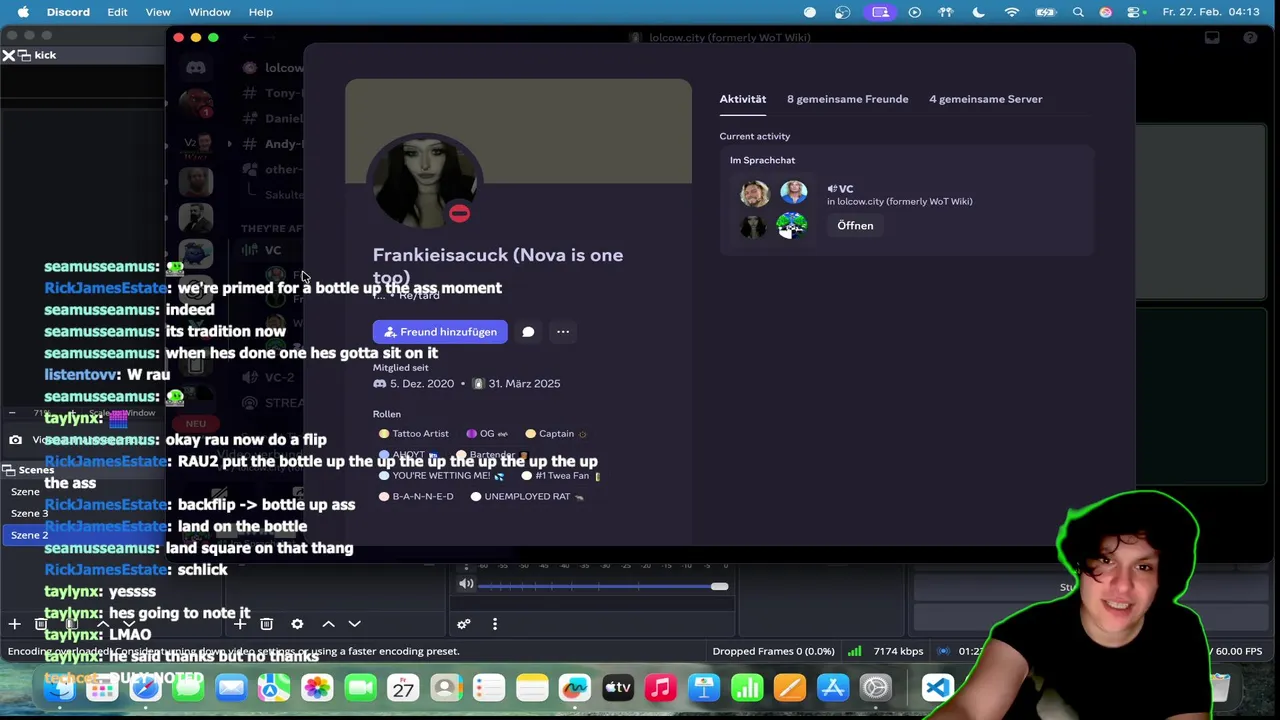Click the YOU'RE WETTING ME! role badge

(x=441, y=476)
